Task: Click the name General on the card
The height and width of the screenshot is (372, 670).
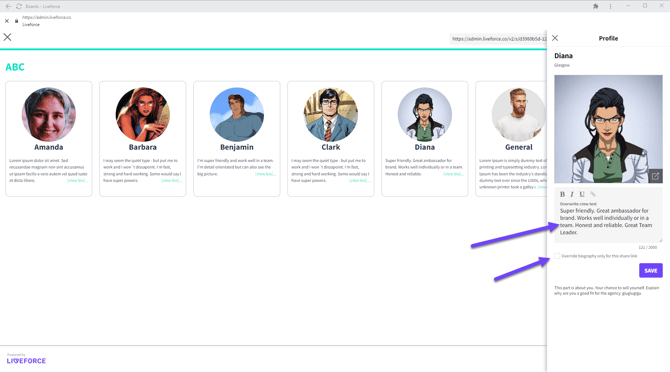Action: [x=519, y=147]
